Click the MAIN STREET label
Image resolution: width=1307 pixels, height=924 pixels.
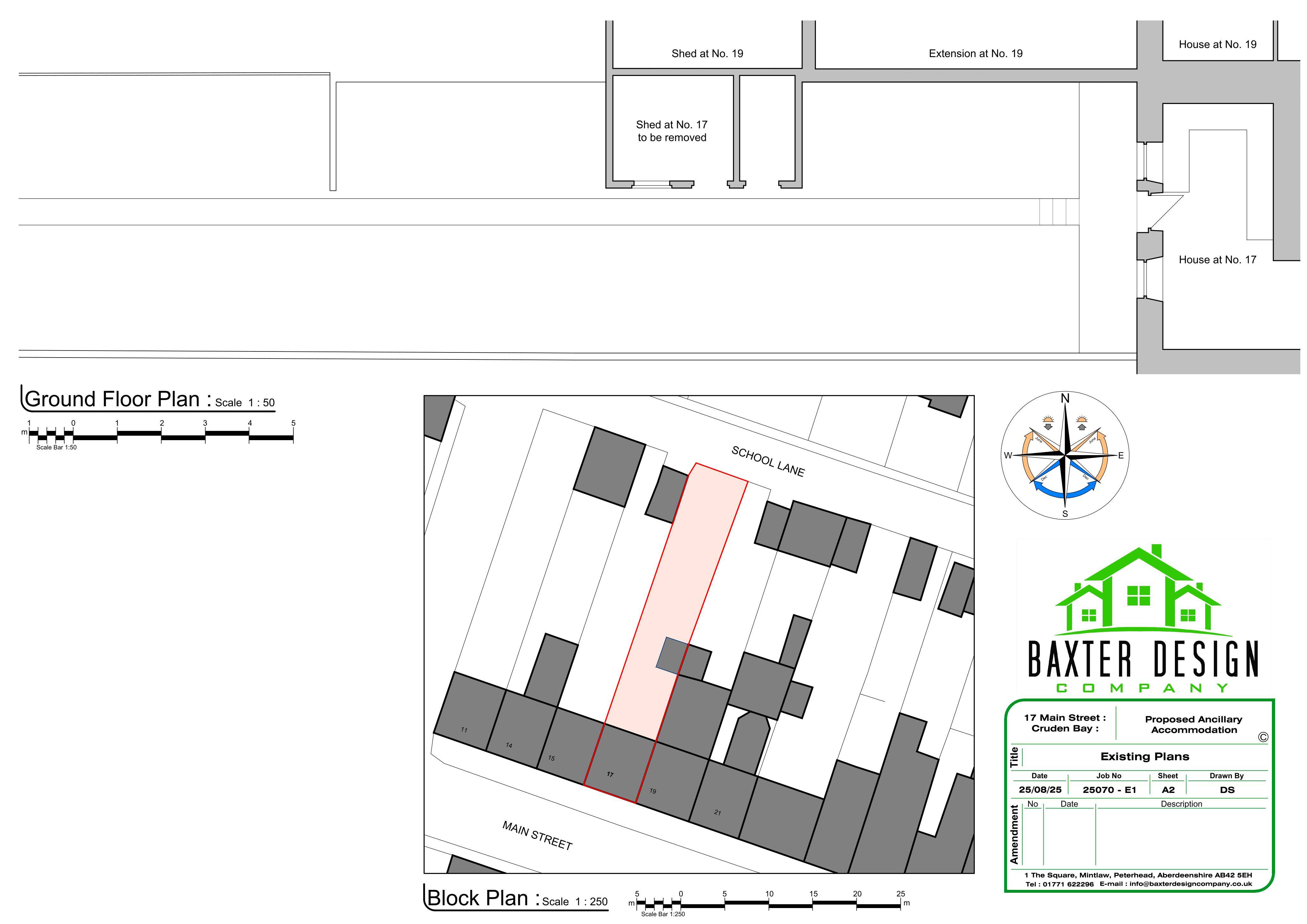(x=537, y=835)
